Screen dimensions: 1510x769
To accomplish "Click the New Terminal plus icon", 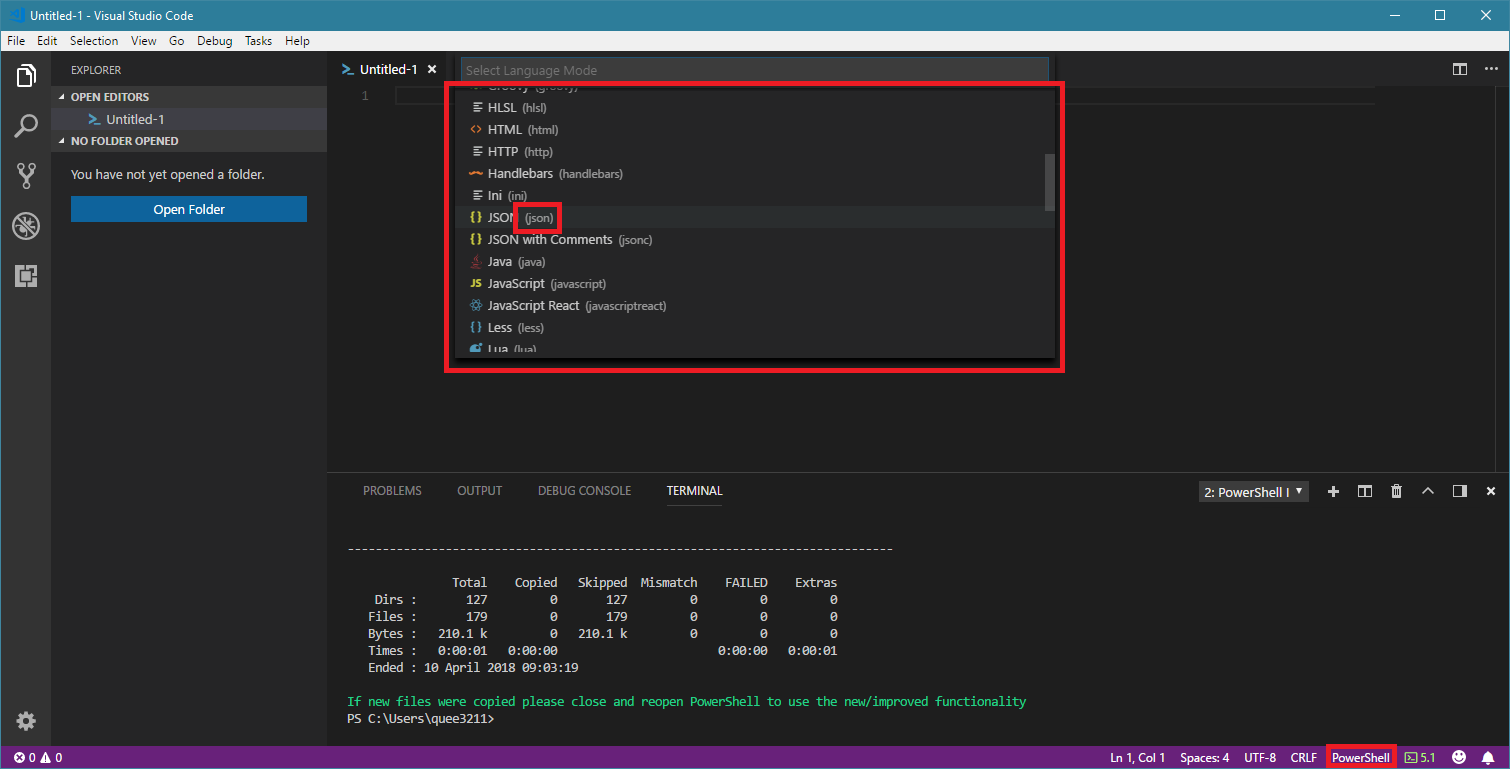I will (x=1333, y=491).
